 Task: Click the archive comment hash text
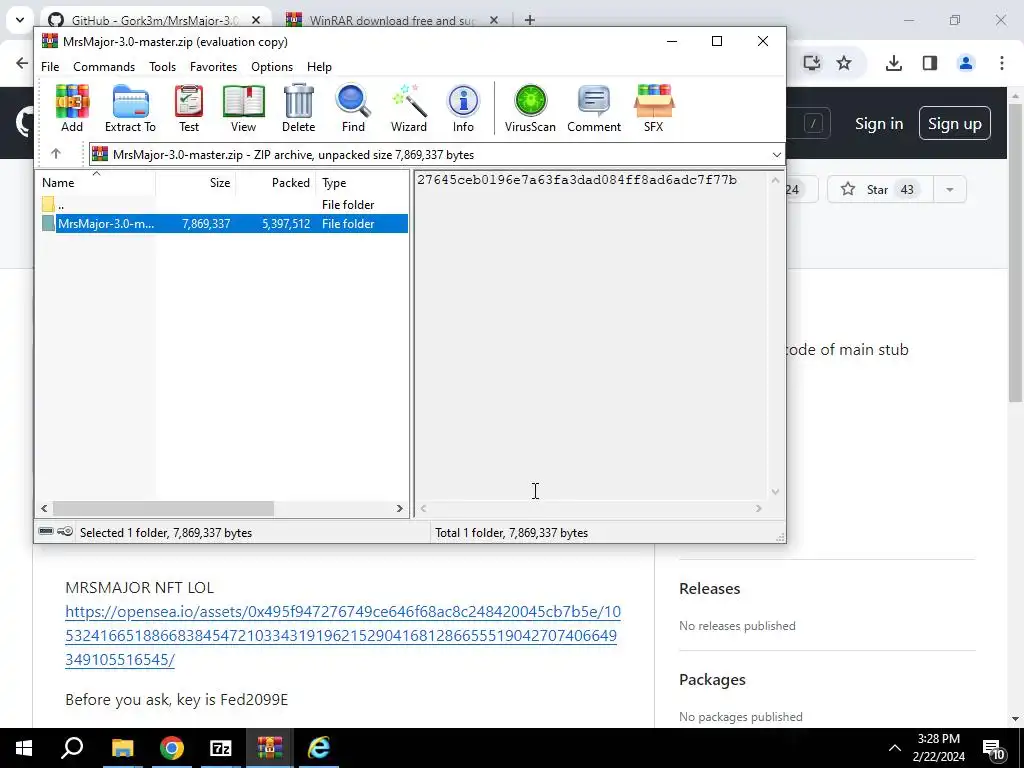(577, 180)
